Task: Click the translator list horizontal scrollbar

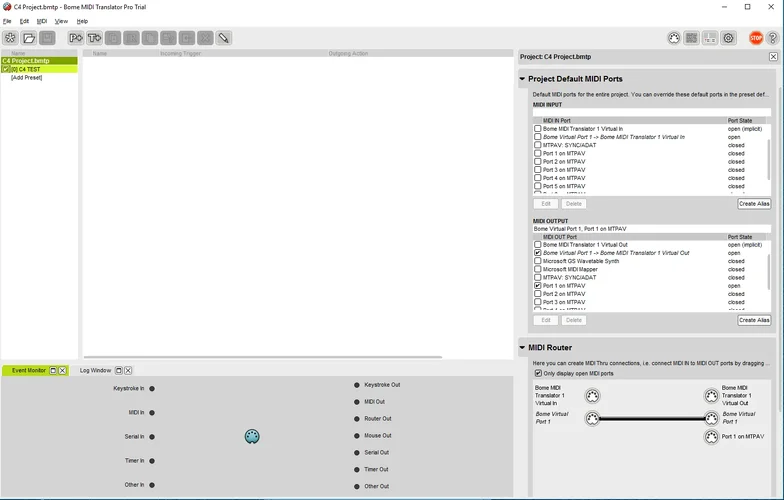Action: [x=263, y=357]
